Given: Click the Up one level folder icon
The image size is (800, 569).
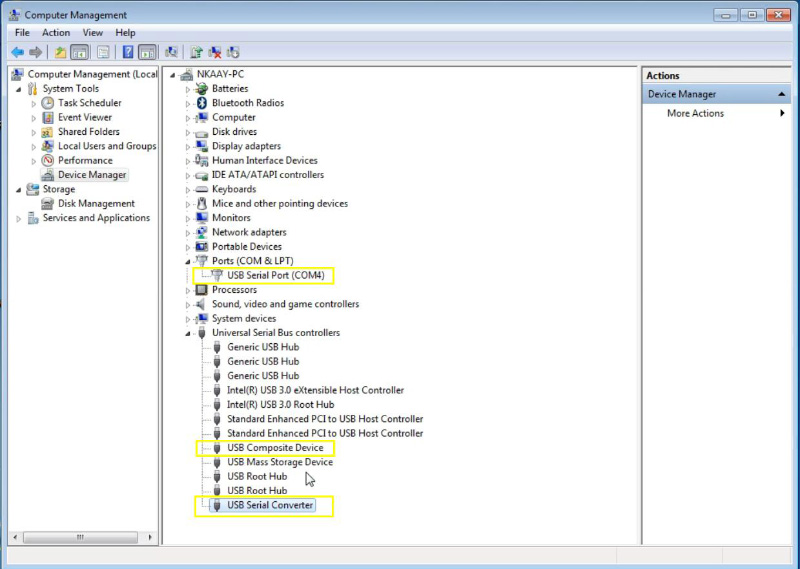Looking at the screenshot, I should pos(61,52).
